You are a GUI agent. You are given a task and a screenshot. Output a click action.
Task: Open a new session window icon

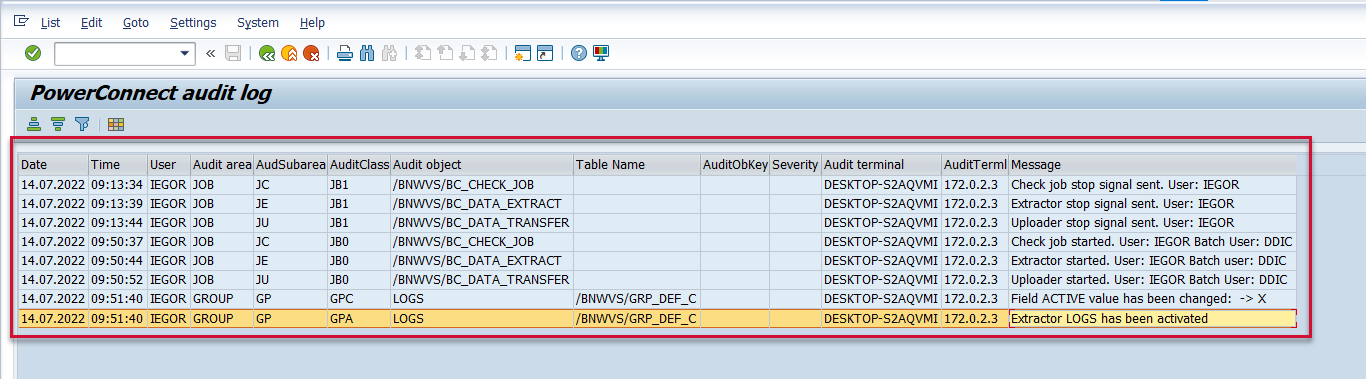(522, 53)
